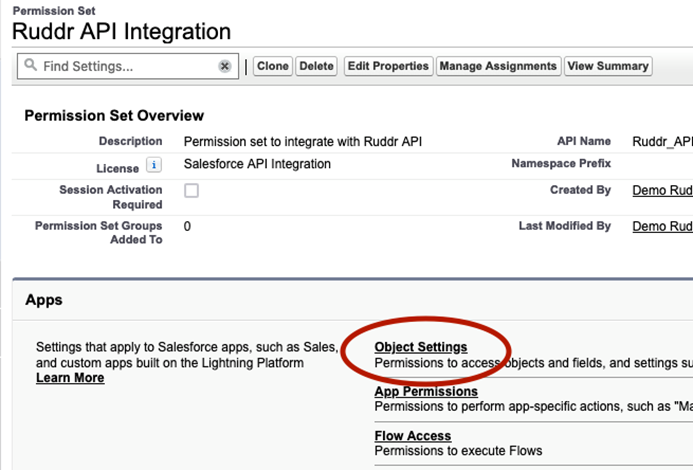
Task: Focus the Find Settings search field
Action: tap(128, 66)
